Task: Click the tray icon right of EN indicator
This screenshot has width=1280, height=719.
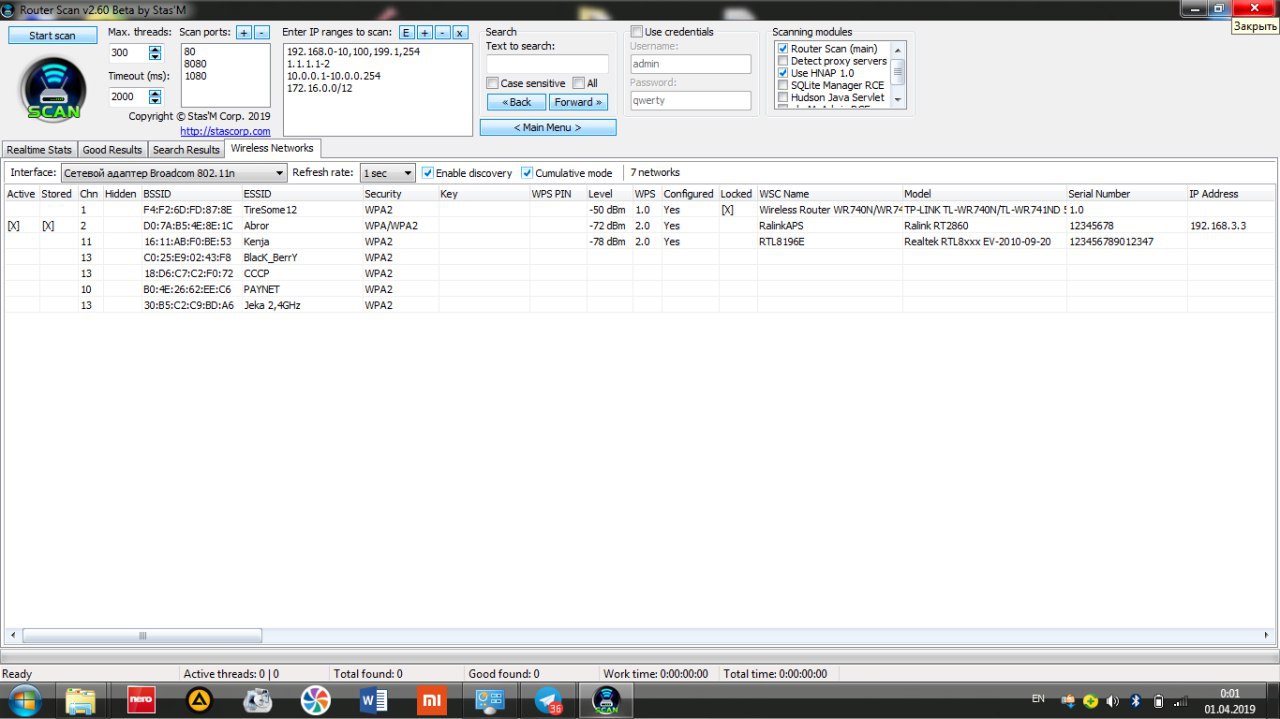Action: 1068,701
